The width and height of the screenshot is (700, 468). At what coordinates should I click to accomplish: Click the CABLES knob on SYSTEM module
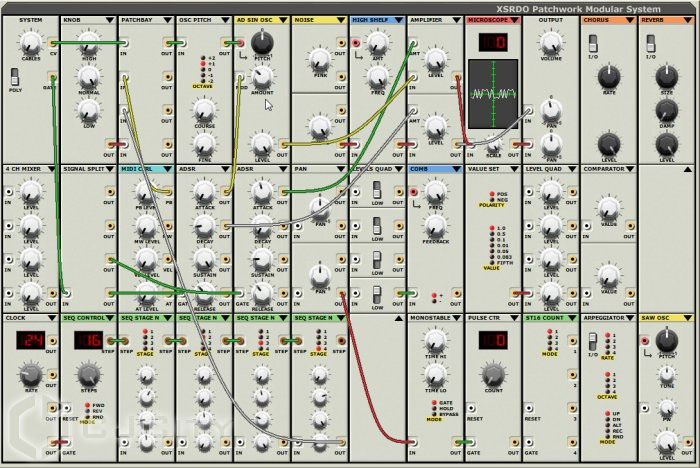click(30, 43)
